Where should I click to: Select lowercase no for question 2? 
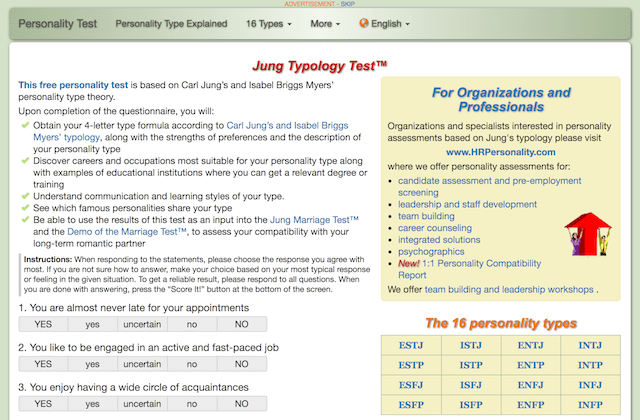[192, 364]
